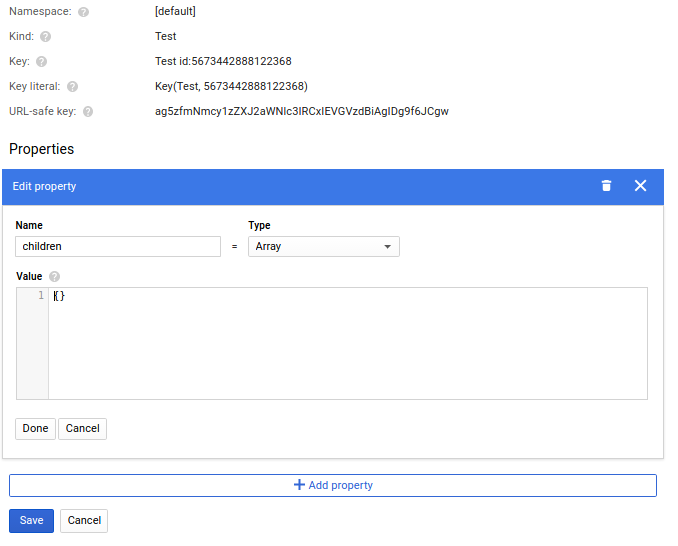Cancel entity editing at the bottom
Image resolution: width=678 pixels, height=546 pixels.
point(84,520)
